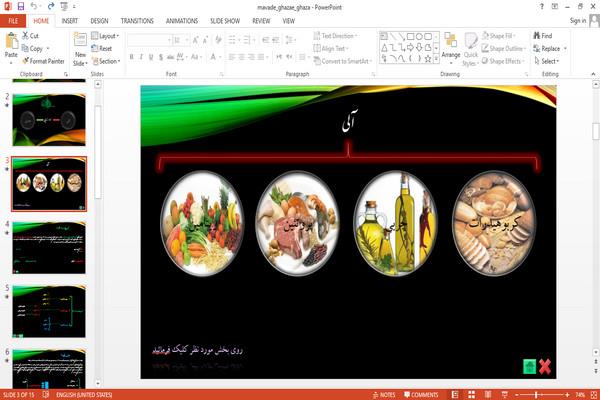Center the text alignment

(241, 57)
